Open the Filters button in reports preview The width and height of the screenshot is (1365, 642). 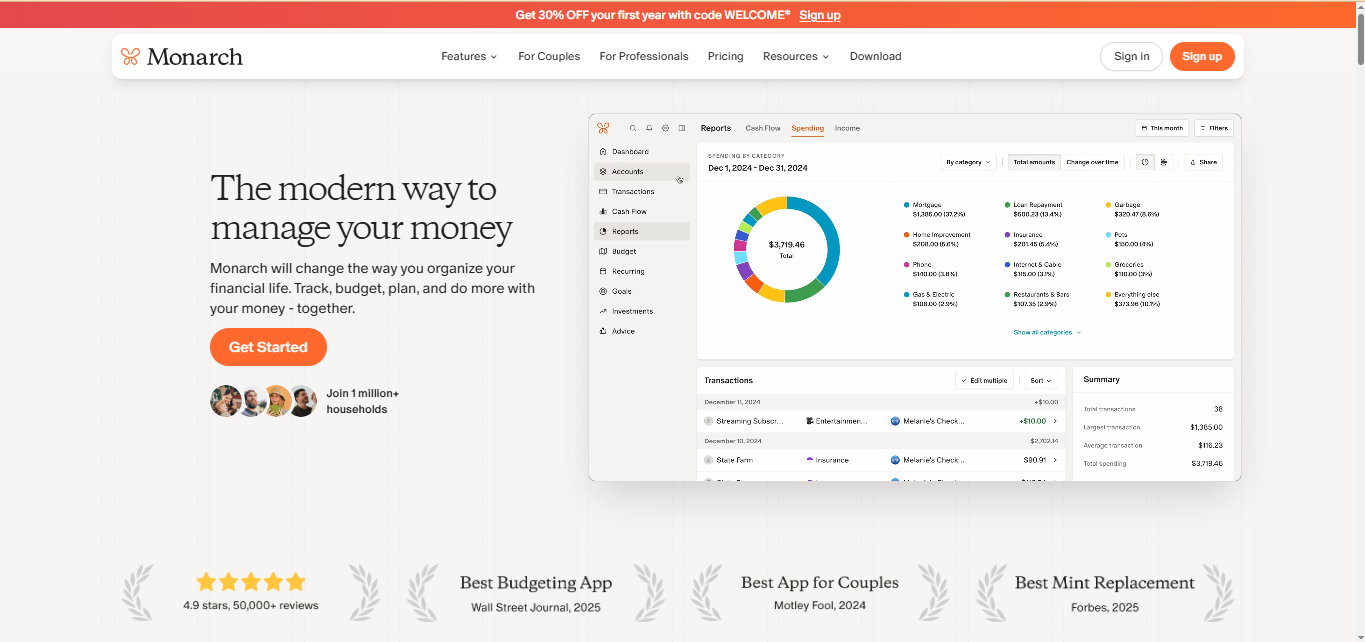tap(1214, 128)
